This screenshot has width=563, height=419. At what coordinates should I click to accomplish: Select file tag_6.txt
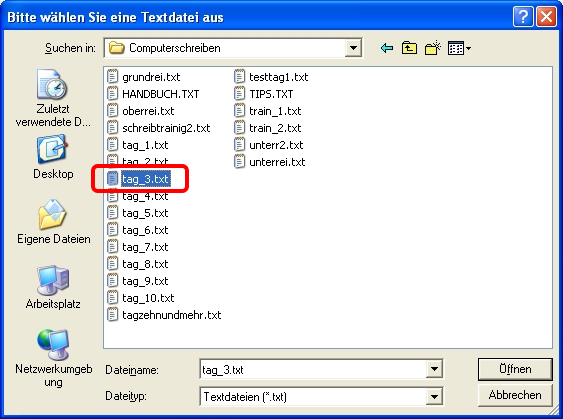[138, 230]
